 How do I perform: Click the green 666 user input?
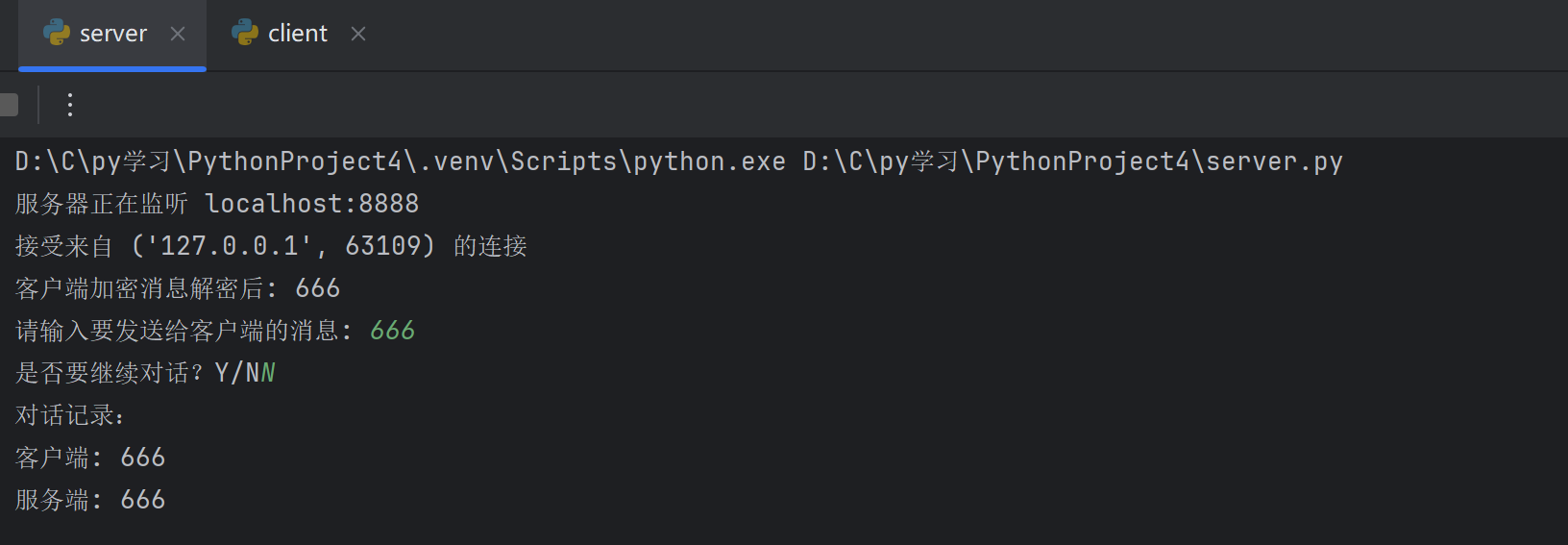coord(392,331)
